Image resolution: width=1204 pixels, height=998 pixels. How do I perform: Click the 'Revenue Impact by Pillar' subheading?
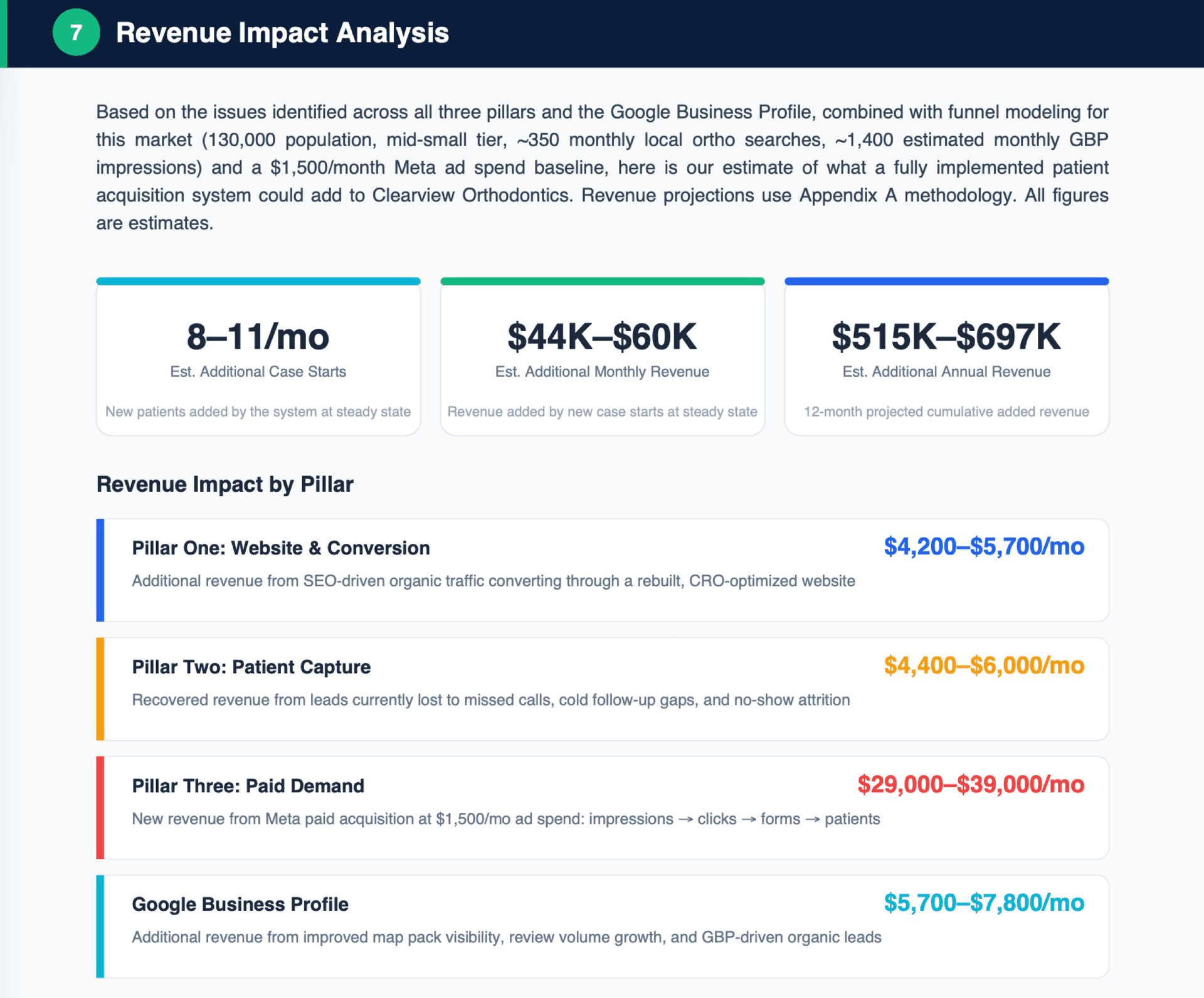click(x=225, y=484)
